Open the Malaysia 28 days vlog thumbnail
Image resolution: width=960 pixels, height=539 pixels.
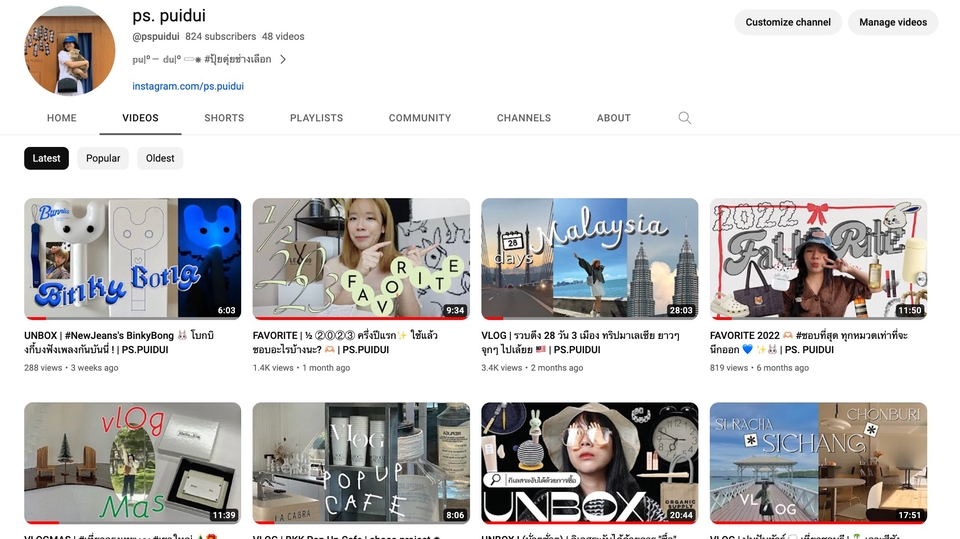click(x=590, y=258)
